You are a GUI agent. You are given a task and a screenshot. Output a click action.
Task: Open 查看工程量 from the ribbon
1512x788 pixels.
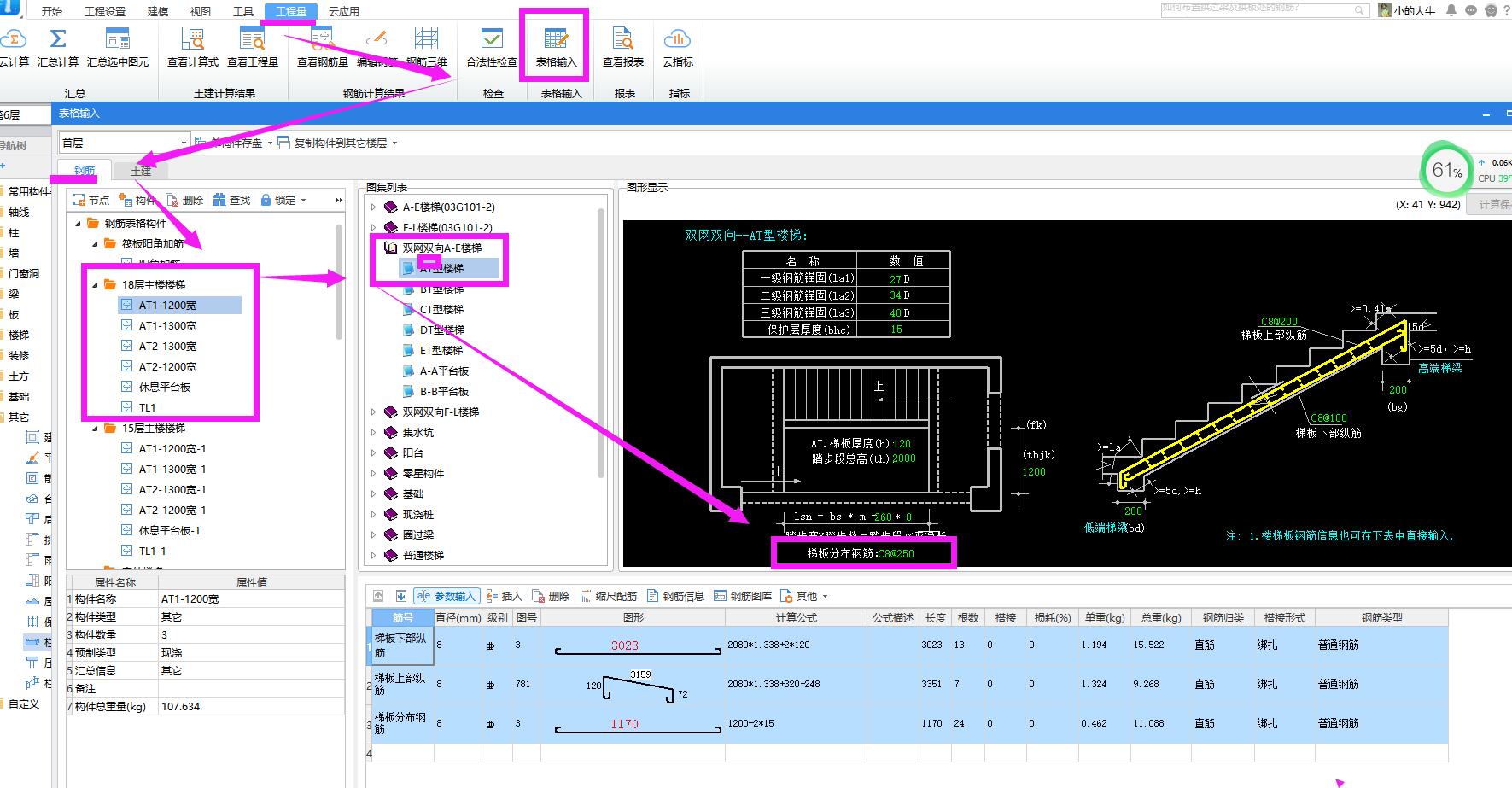[x=253, y=48]
